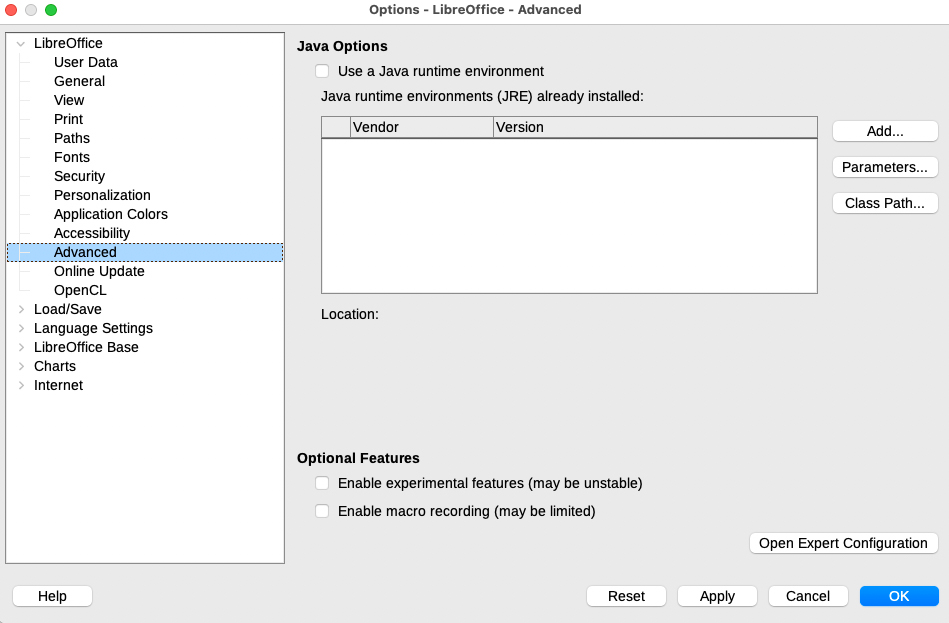Viewport: 949px width, 623px height.
Task: Select User Data in options tree
Action: (x=85, y=62)
